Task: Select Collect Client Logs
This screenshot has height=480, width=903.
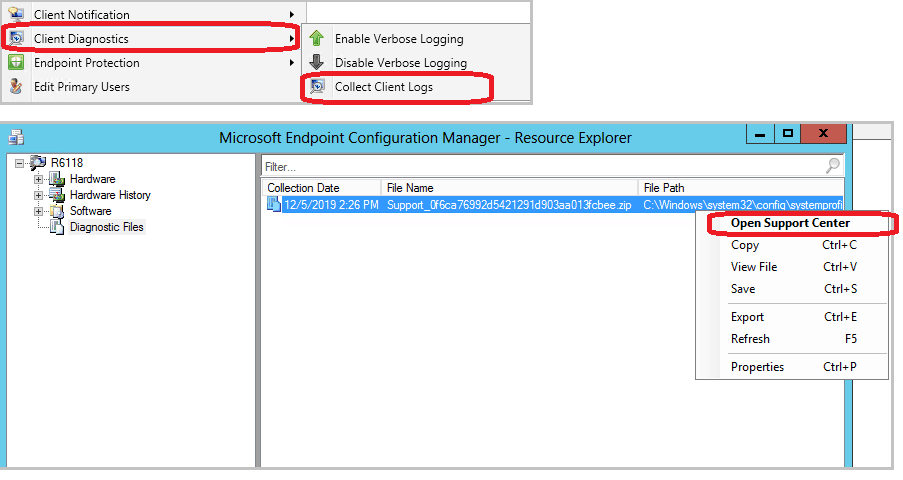Action: pos(416,87)
